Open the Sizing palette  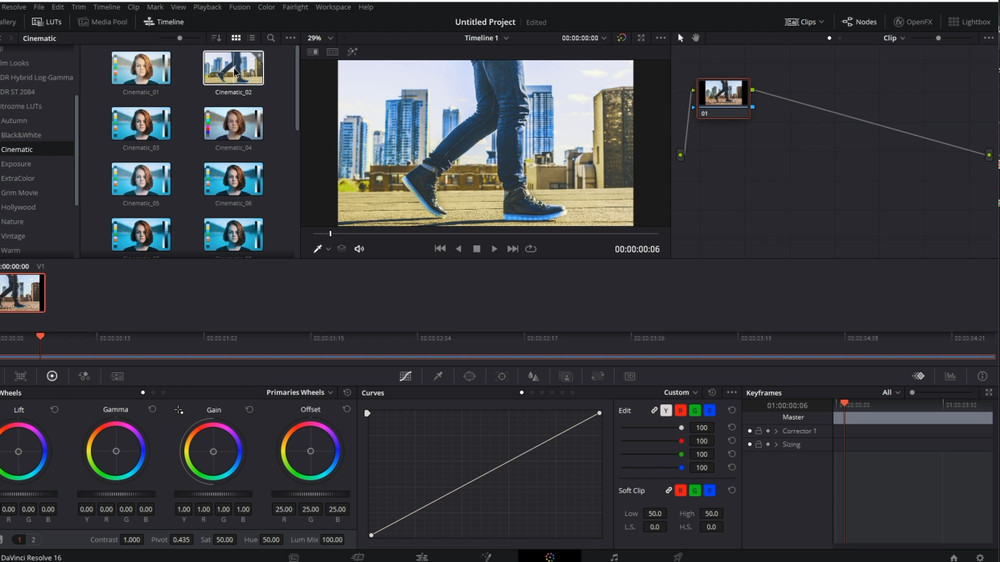coord(598,376)
